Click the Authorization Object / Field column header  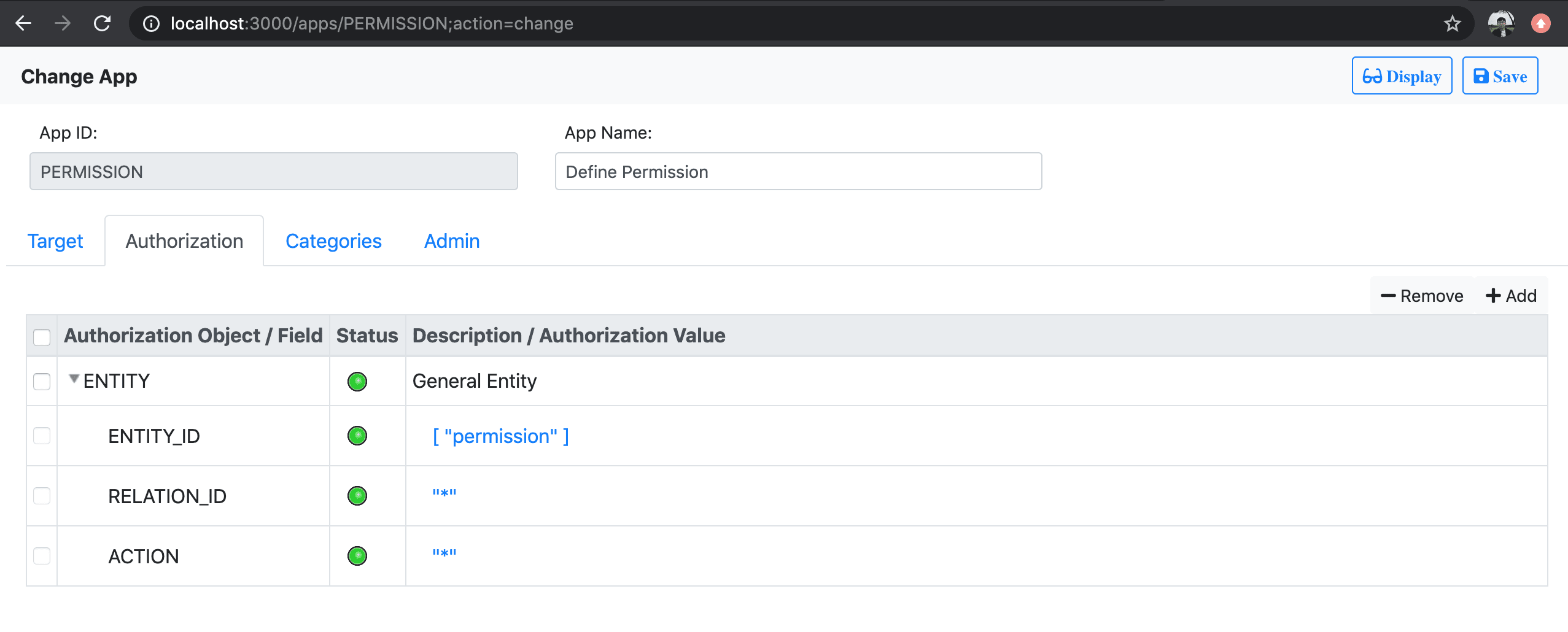[193, 336]
